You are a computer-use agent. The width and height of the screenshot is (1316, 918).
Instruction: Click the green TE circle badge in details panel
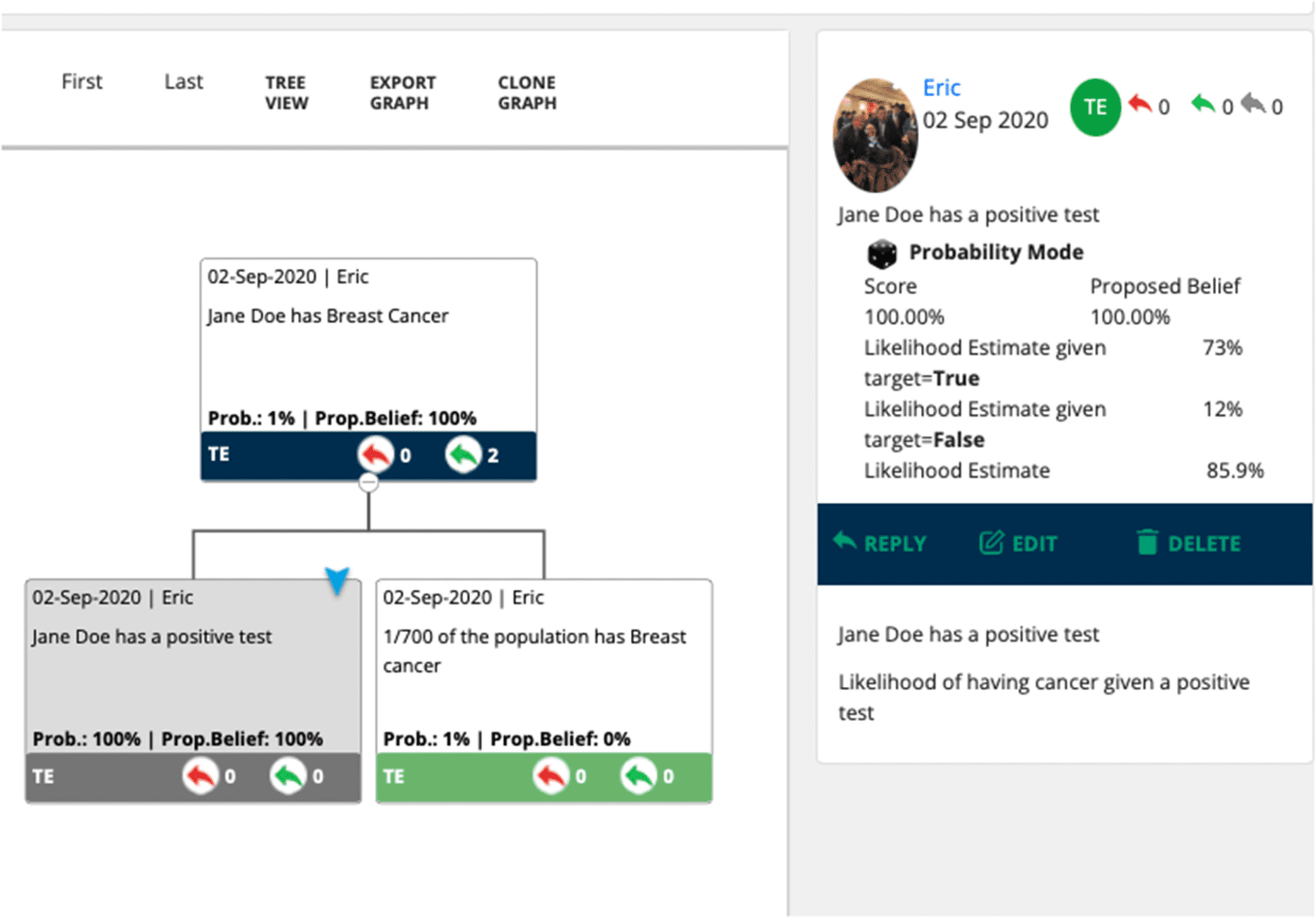[1095, 107]
